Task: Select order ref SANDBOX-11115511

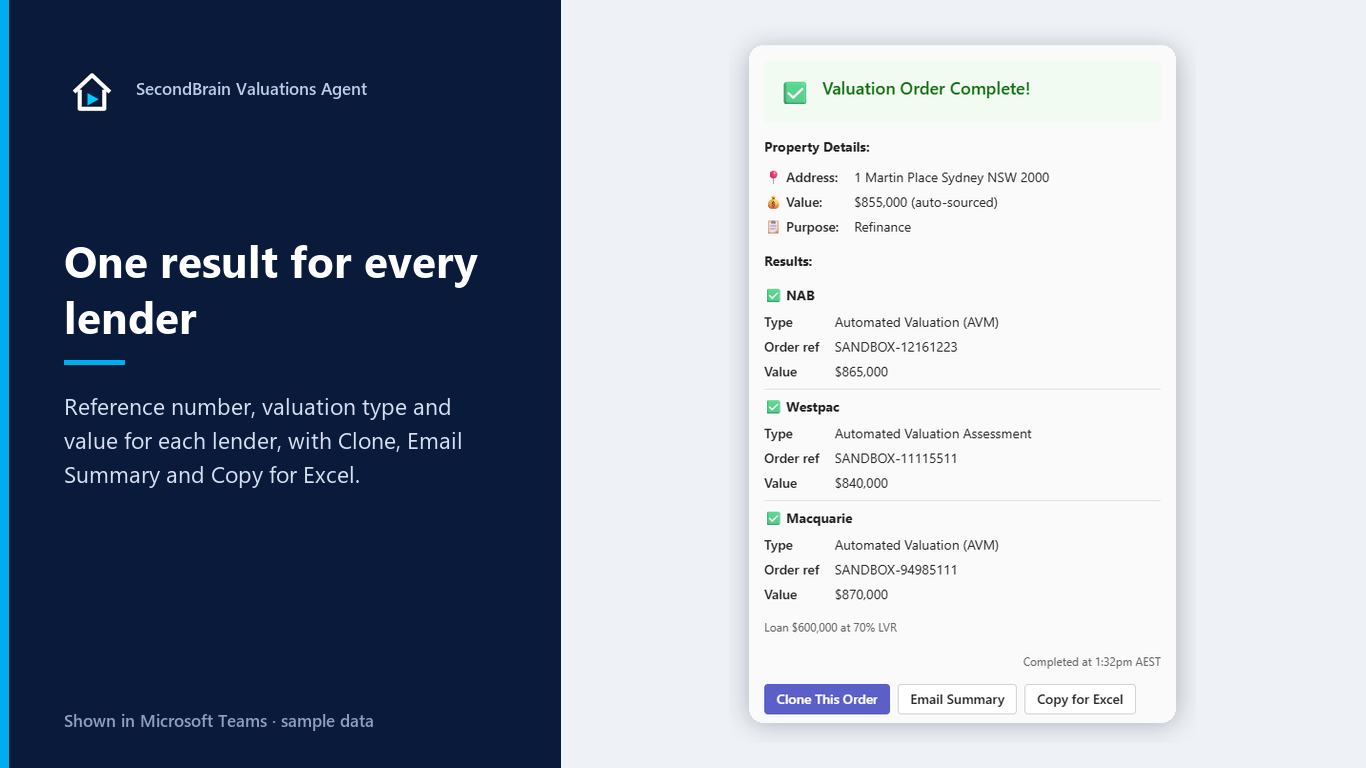Action: 896,459
